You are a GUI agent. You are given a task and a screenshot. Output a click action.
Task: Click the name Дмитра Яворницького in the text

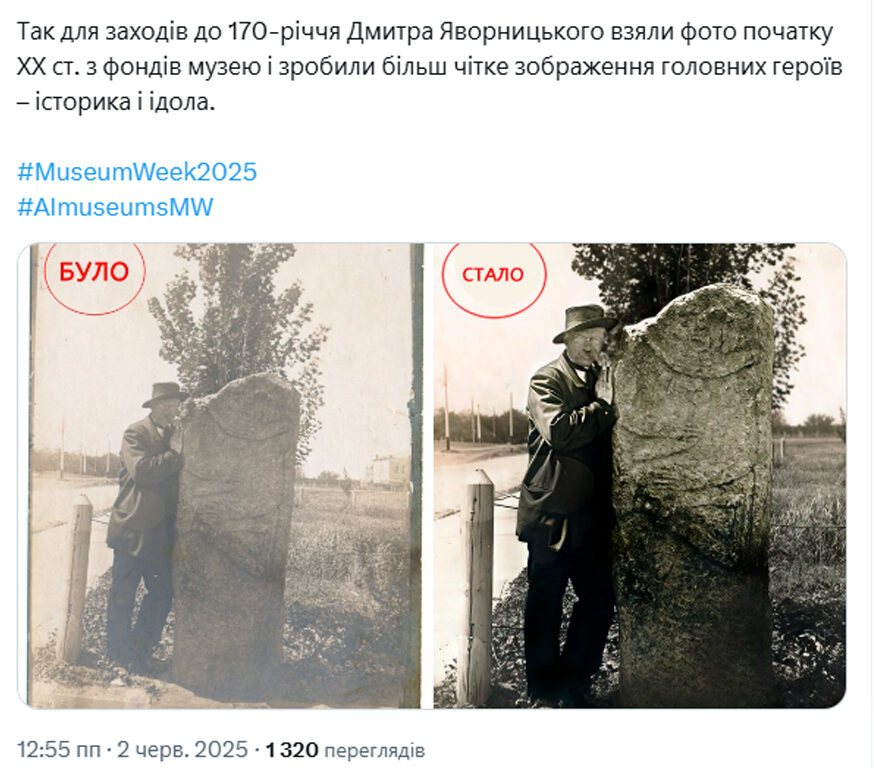[475, 32]
